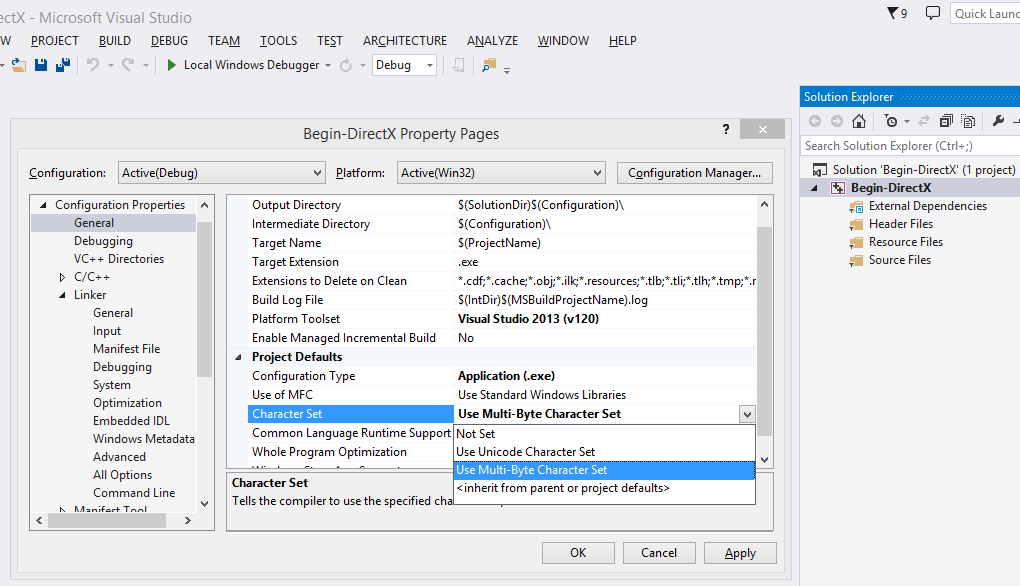Open the DEBUG menu
This screenshot has width=1020, height=586.
[169, 40]
